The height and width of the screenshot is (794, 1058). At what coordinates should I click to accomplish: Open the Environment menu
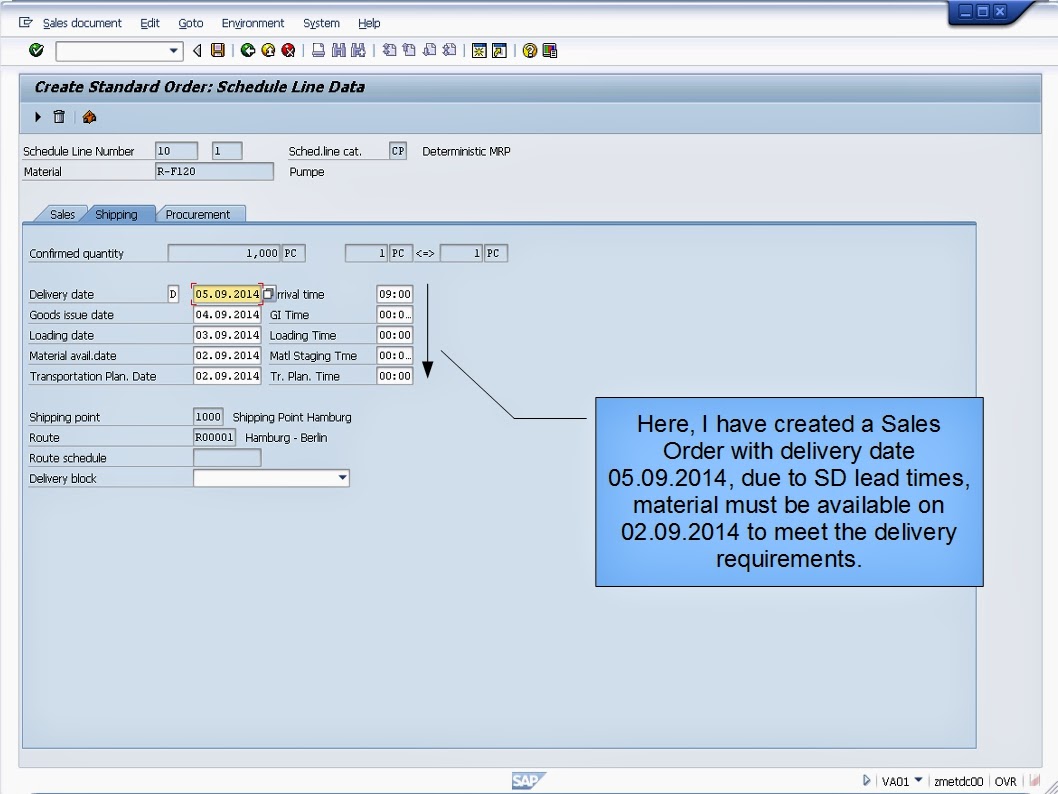253,23
